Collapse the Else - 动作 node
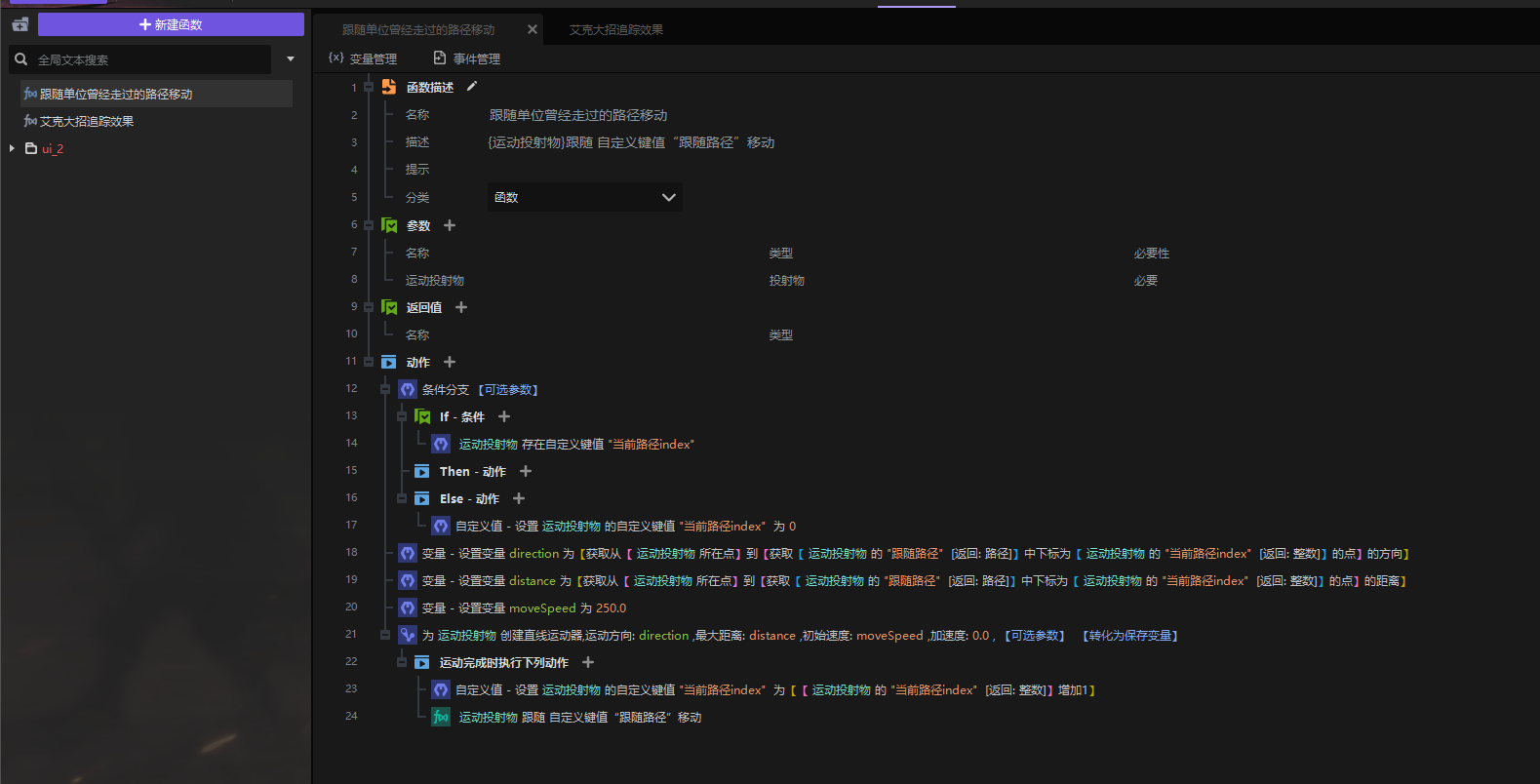This screenshot has height=784, width=1540. pos(402,498)
